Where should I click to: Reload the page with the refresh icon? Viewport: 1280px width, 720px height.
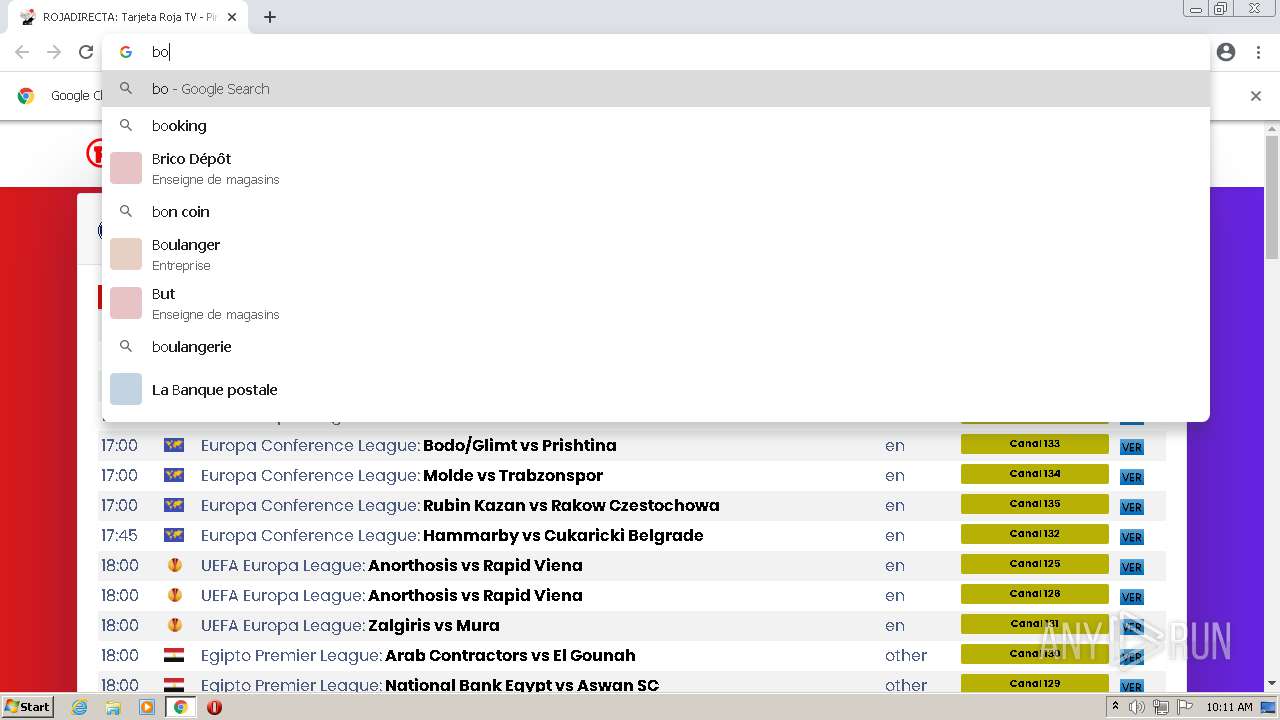[86, 52]
